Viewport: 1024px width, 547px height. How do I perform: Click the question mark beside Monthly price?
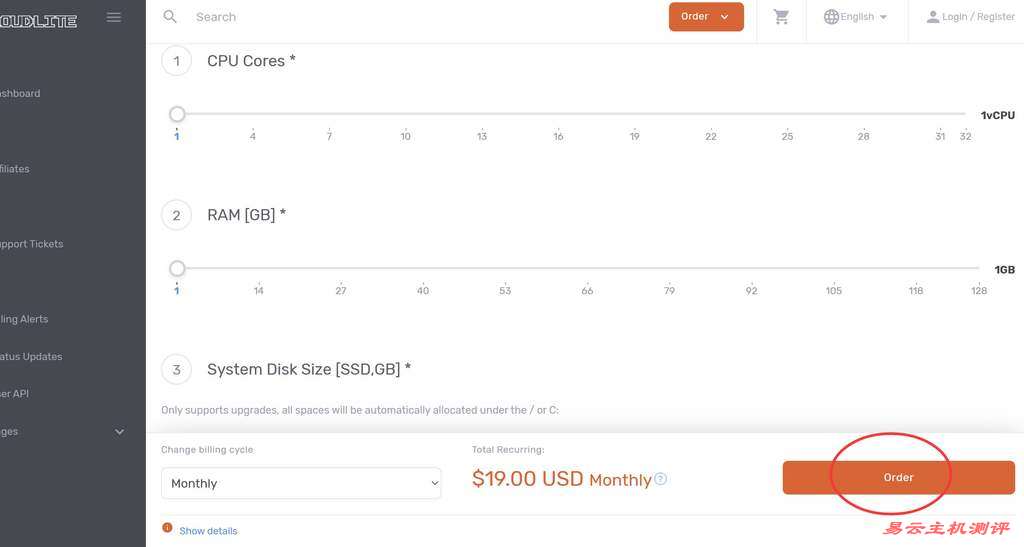(660, 479)
